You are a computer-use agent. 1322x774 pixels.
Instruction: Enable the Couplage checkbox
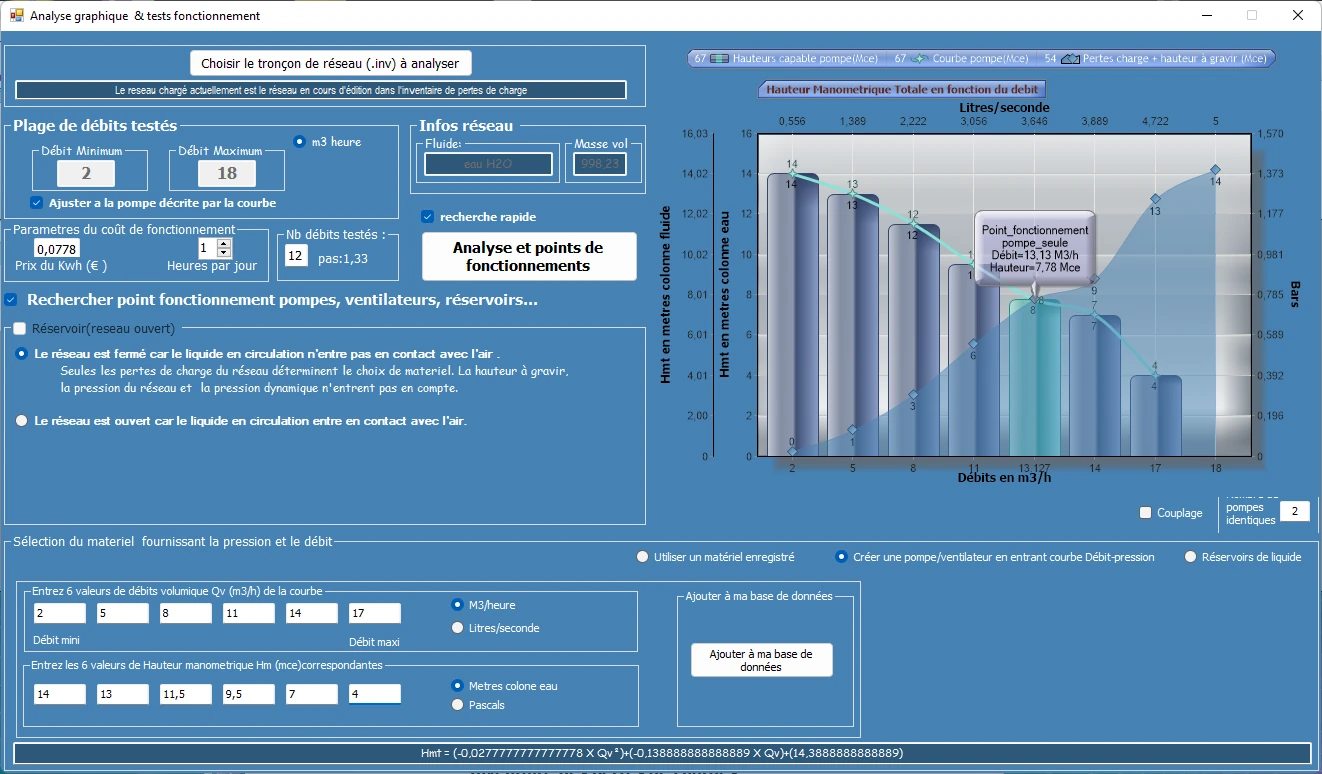point(1146,513)
